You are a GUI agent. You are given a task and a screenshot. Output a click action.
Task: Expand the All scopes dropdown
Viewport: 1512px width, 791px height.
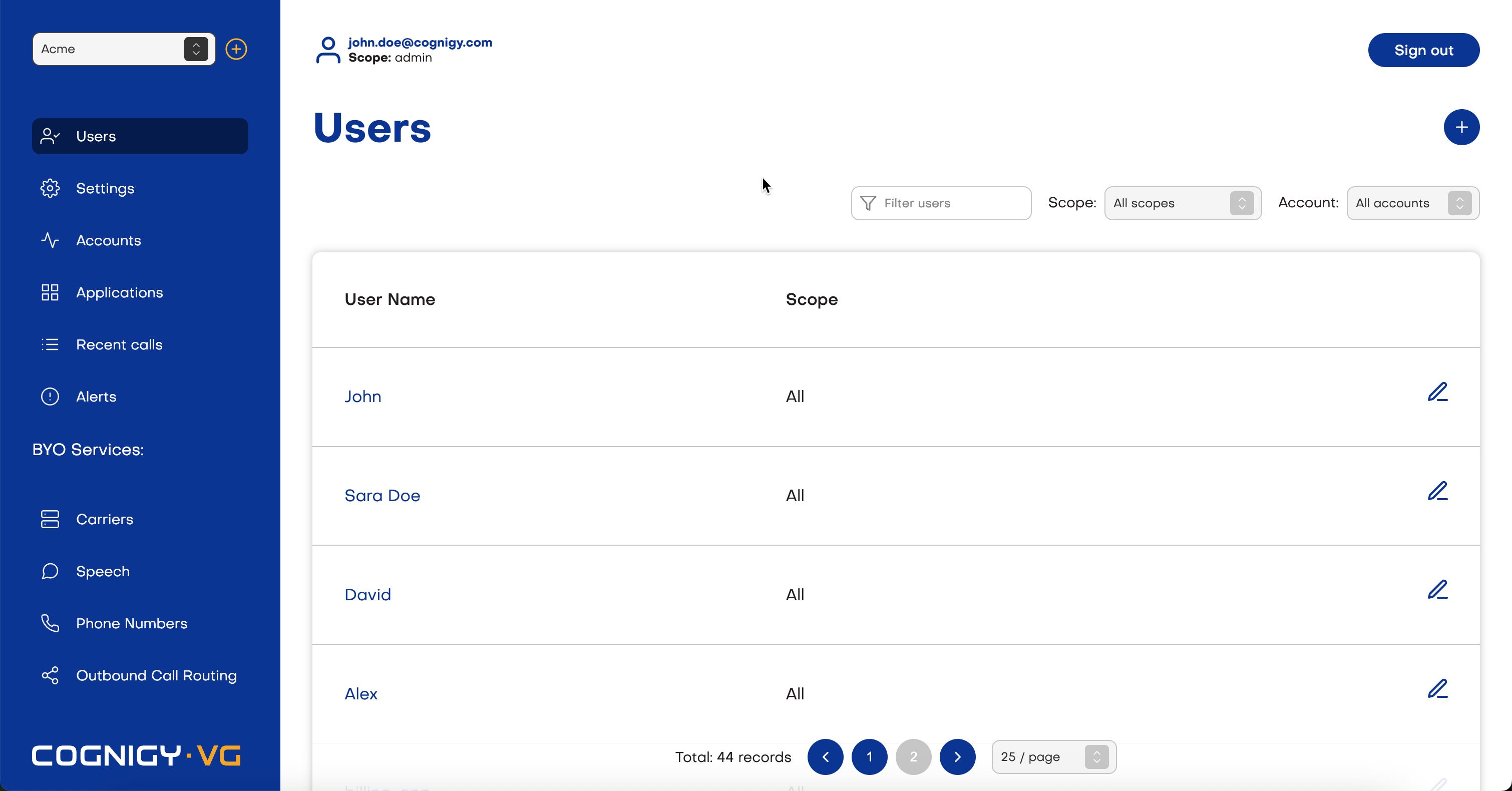coord(1182,203)
